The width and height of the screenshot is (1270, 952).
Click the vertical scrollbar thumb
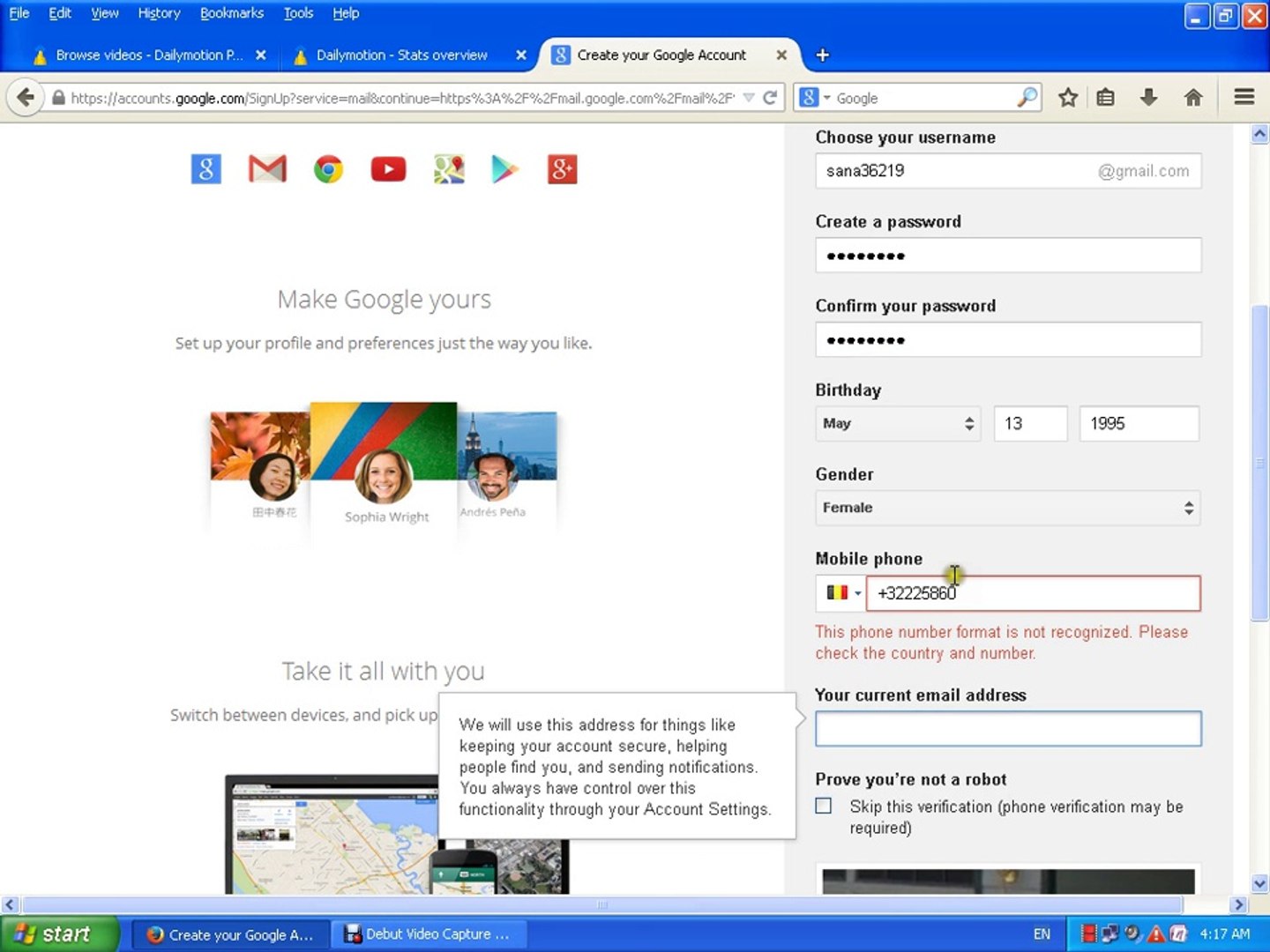[x=1259, y=463]
